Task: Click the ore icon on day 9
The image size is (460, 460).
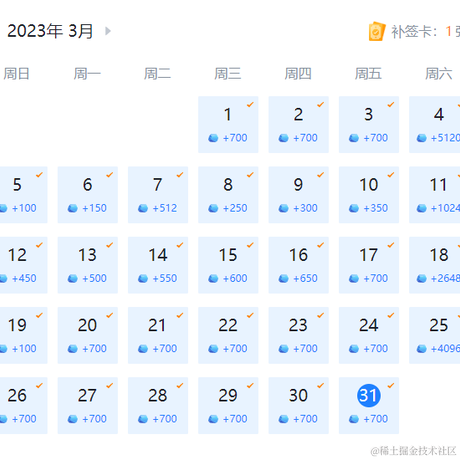Action: pos(284,208)
